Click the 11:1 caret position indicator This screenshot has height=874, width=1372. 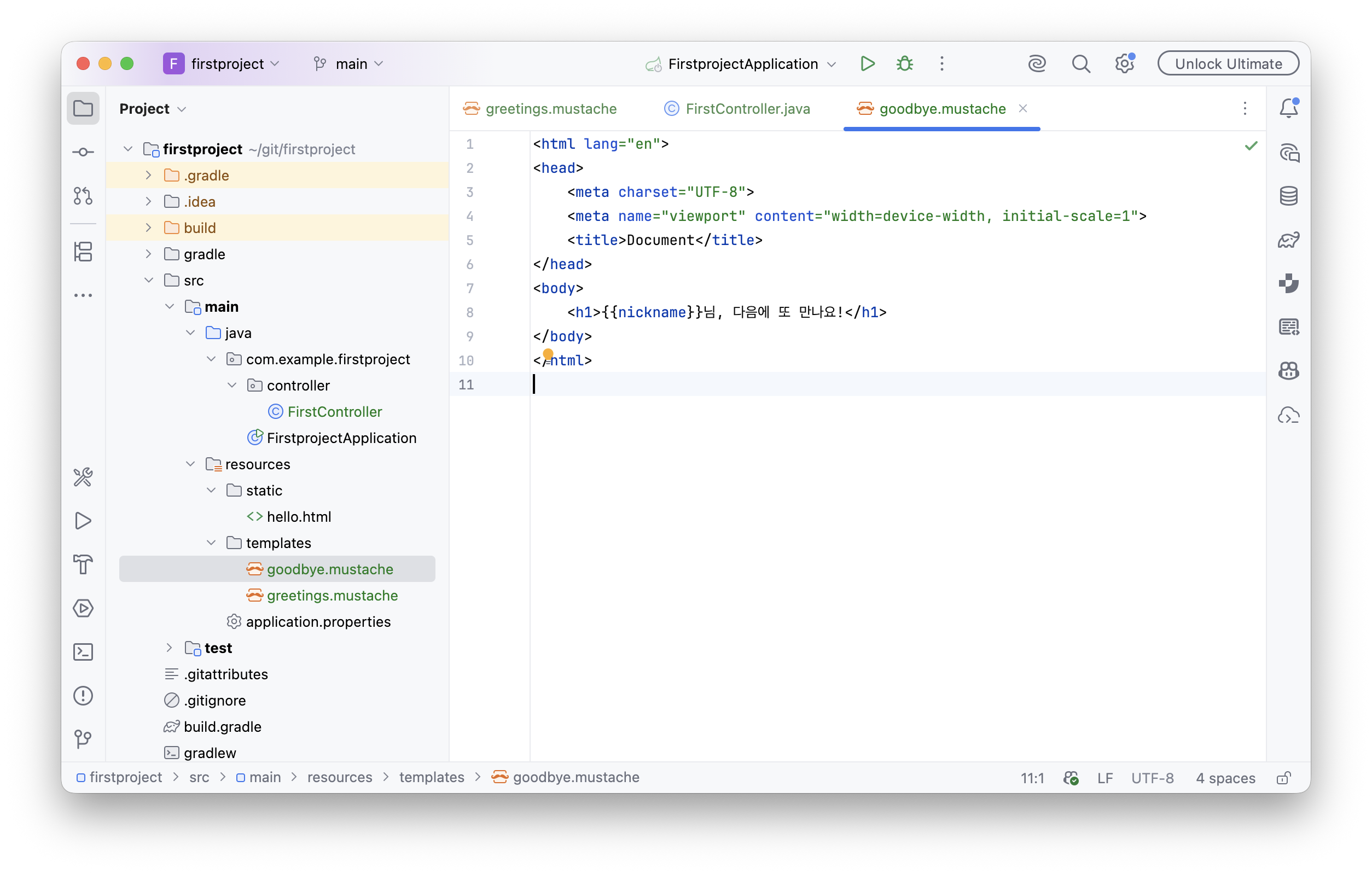coord(1032,778)
